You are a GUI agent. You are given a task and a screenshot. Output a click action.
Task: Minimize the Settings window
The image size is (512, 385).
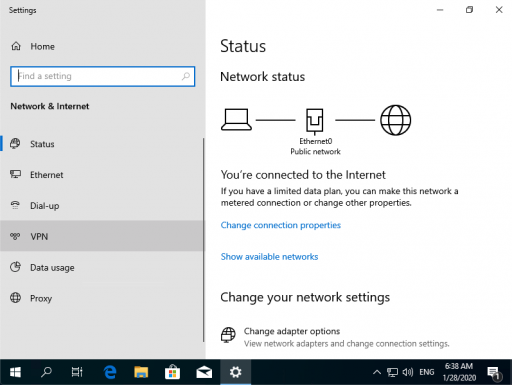point(440,10)
